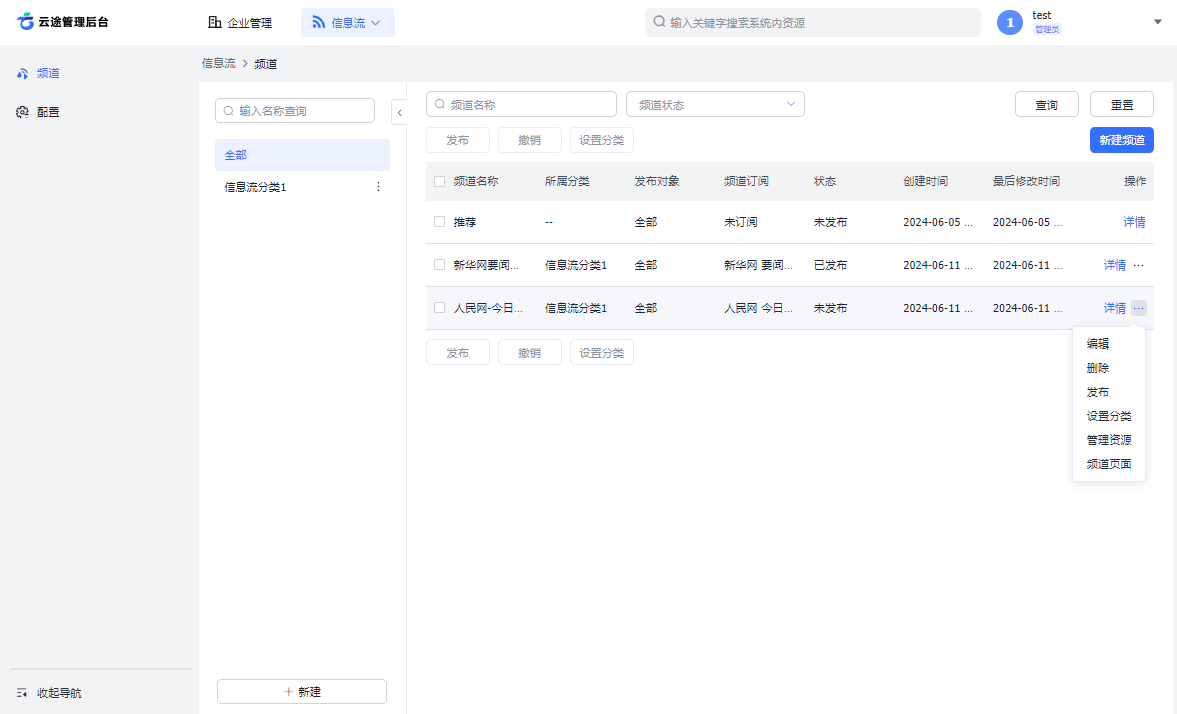Click the 已发布 status of 新华网要闻 row
The width and height of the screenshot is (1177, 714).
[x=830, y=265]
